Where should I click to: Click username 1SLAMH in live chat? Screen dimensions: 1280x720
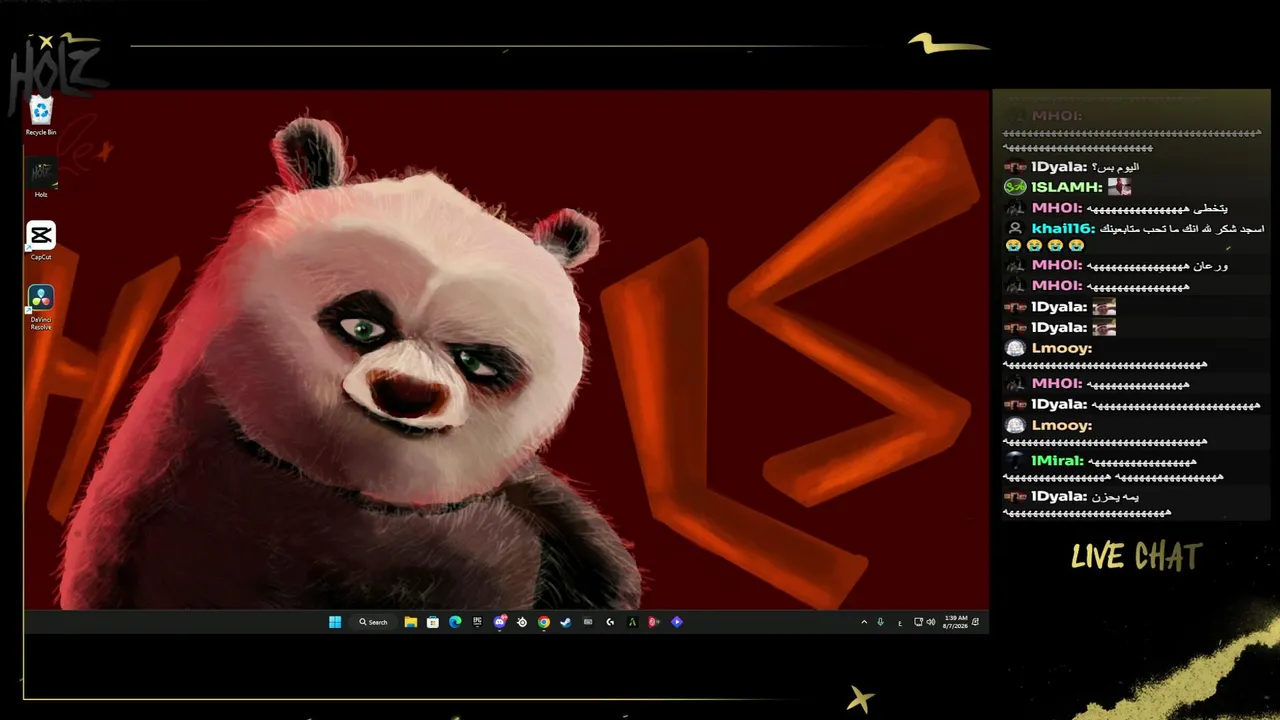[1067, 187]
